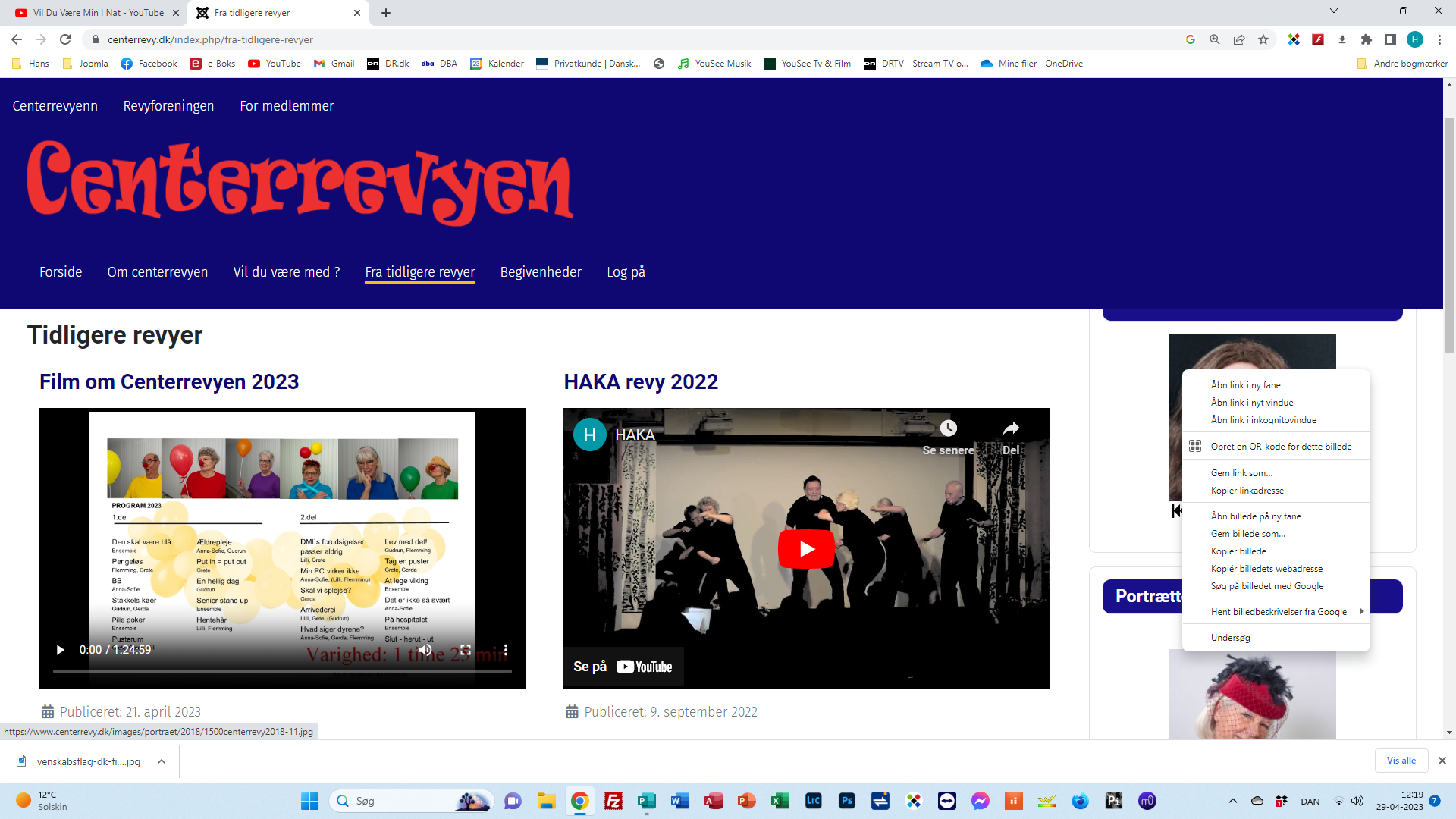Click Se på YouTube button
The image size is (1456, 819).
click(x=623, y=667)
